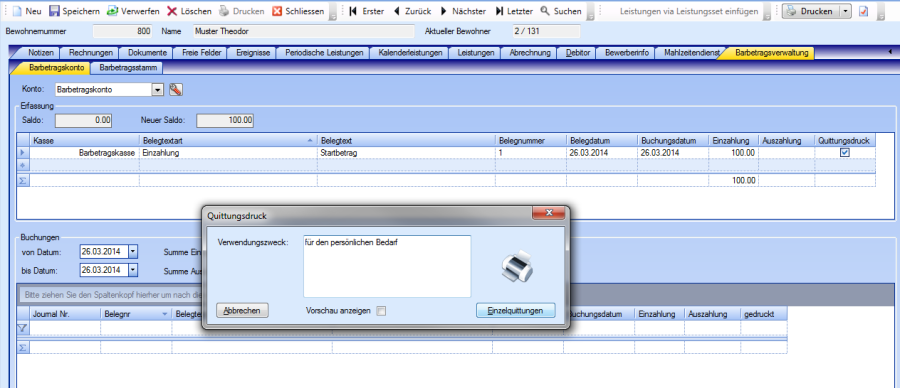Click the tab scroll arrow at far right
Viewport: 900px width, 388px height.
pos(890,52)
